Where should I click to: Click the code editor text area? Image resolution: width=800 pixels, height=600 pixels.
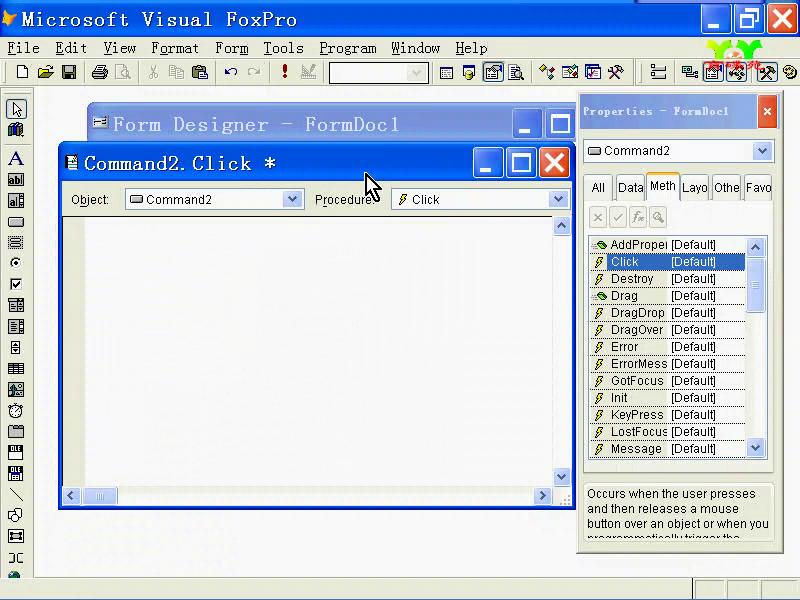click(317, 351)
